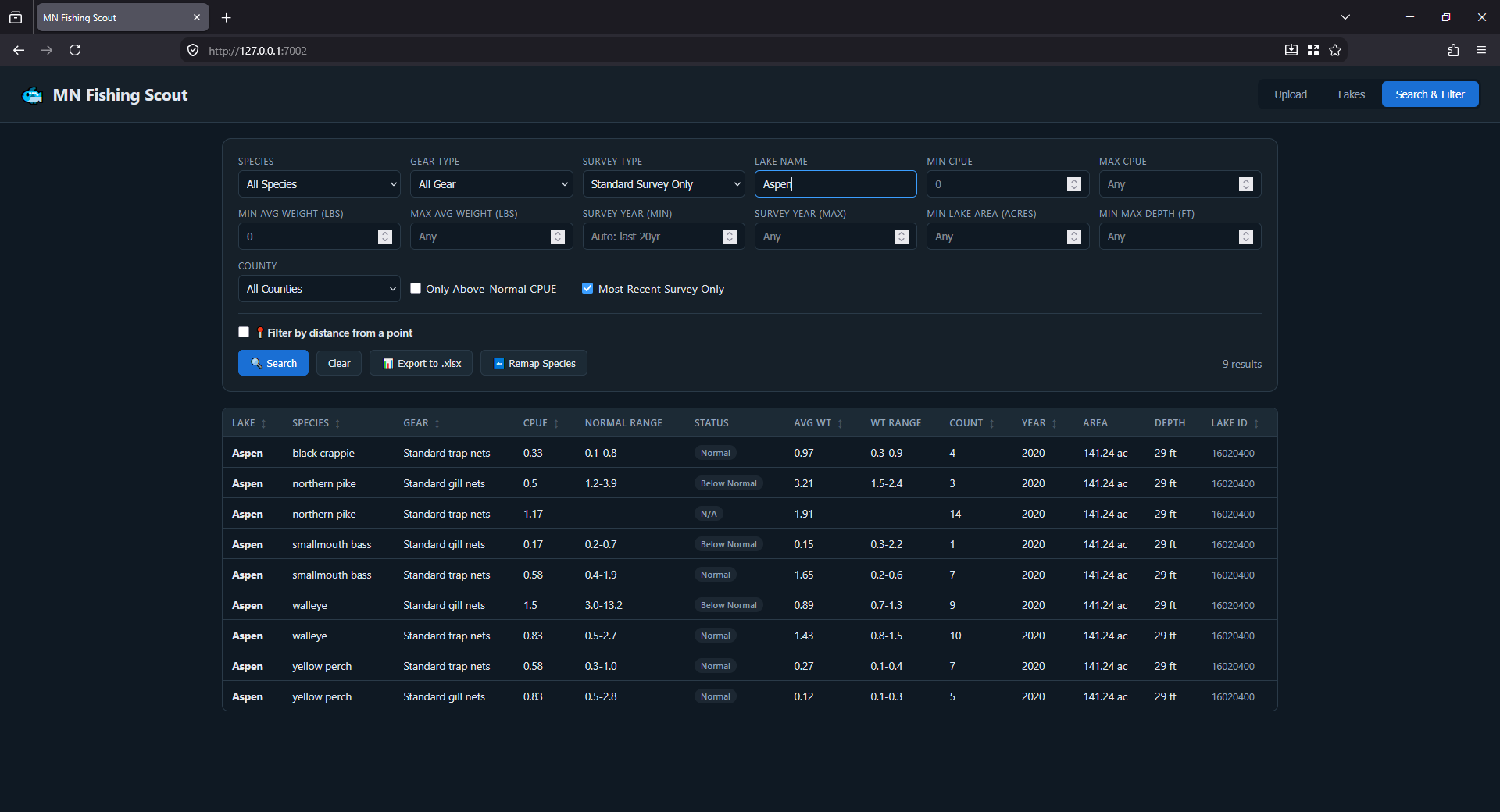Sort results by Lake ID column
1500x812 pixels.
pyautogui.click(x=1234, y=423)
